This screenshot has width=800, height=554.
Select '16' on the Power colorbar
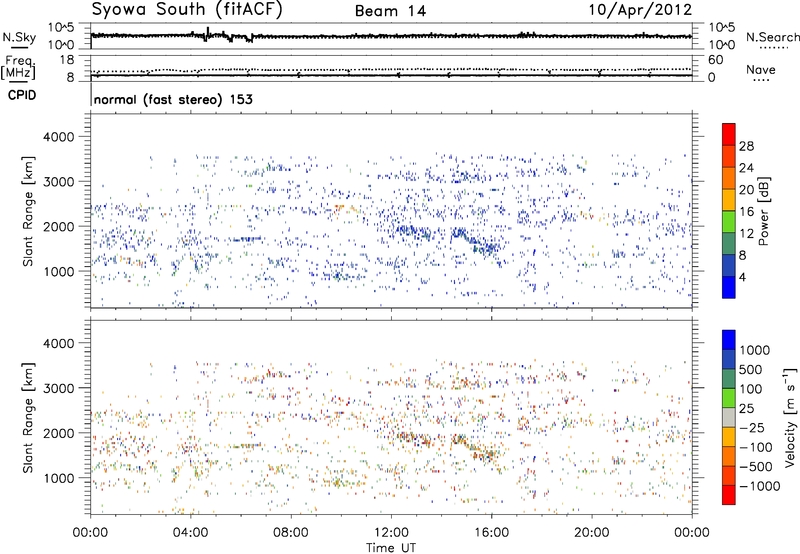746,212
